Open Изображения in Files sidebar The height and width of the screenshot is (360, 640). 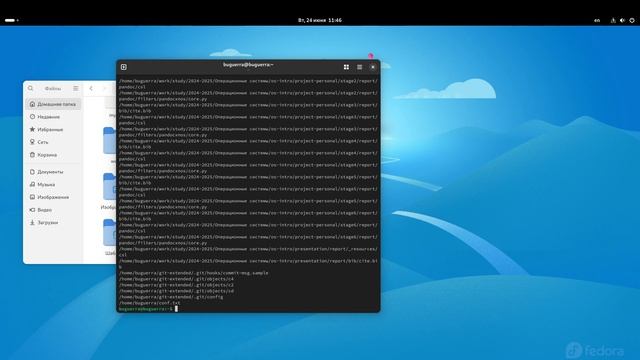coord(53,197)
